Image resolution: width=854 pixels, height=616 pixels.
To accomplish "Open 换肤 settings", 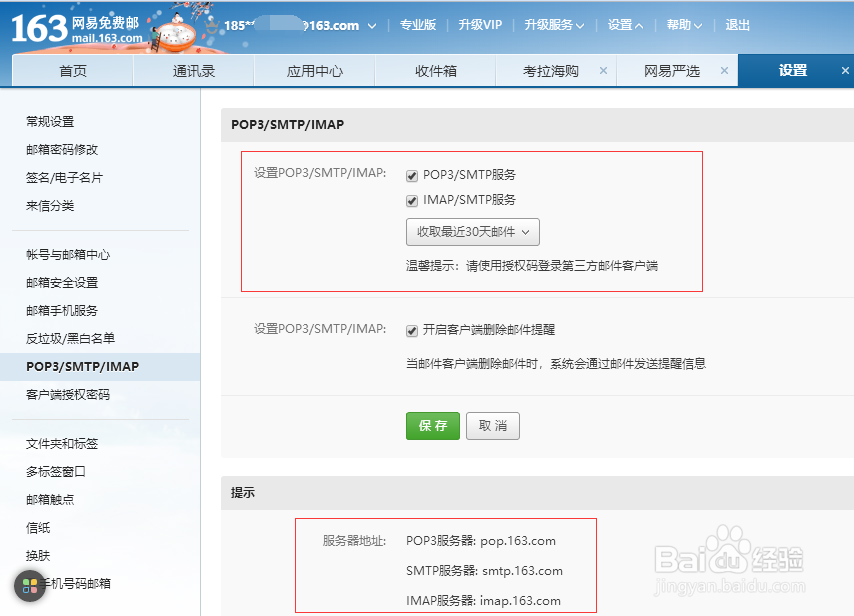I will pos(38,556).
